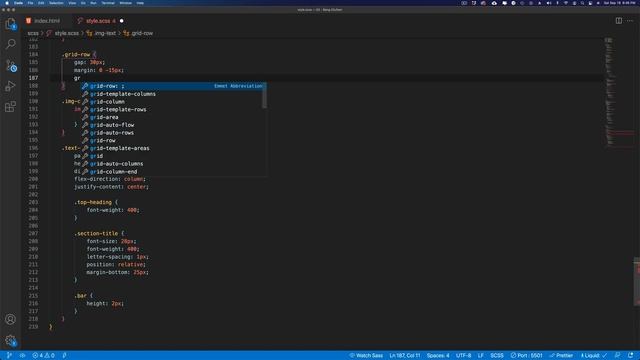Open the Selection menu

click(x=56, y=3)
